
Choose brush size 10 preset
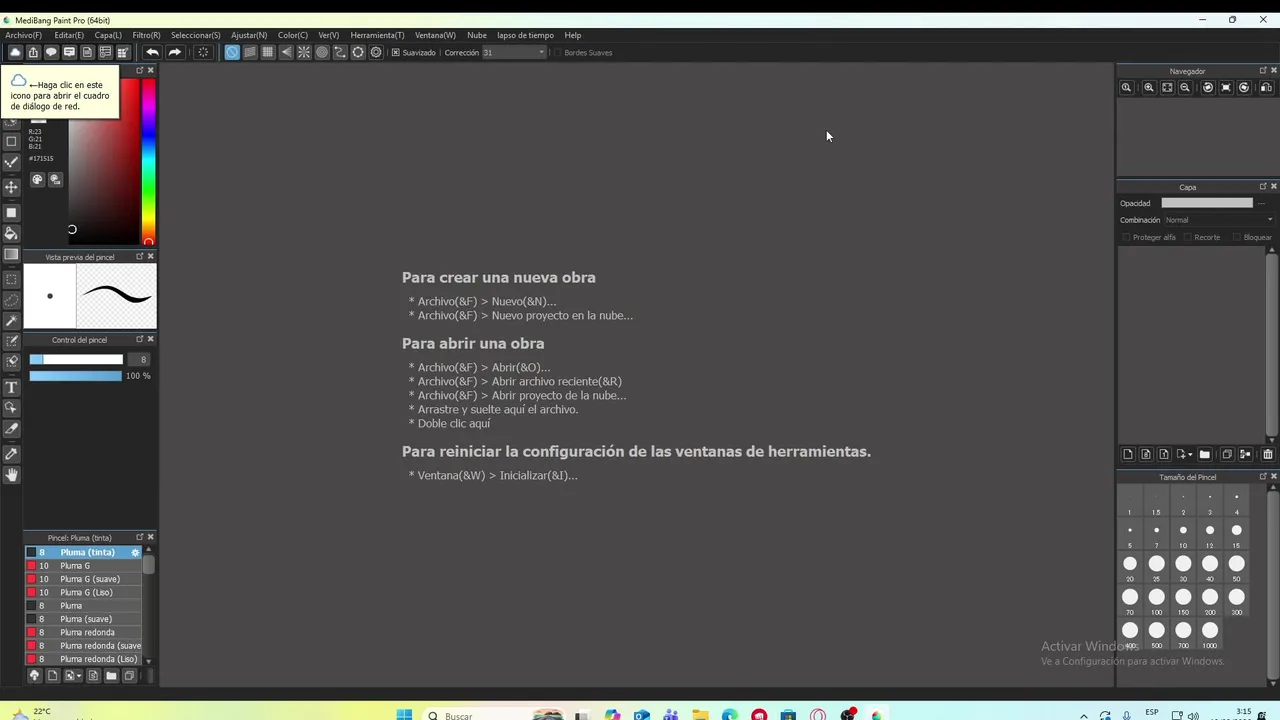click(x=1183, y=534)
